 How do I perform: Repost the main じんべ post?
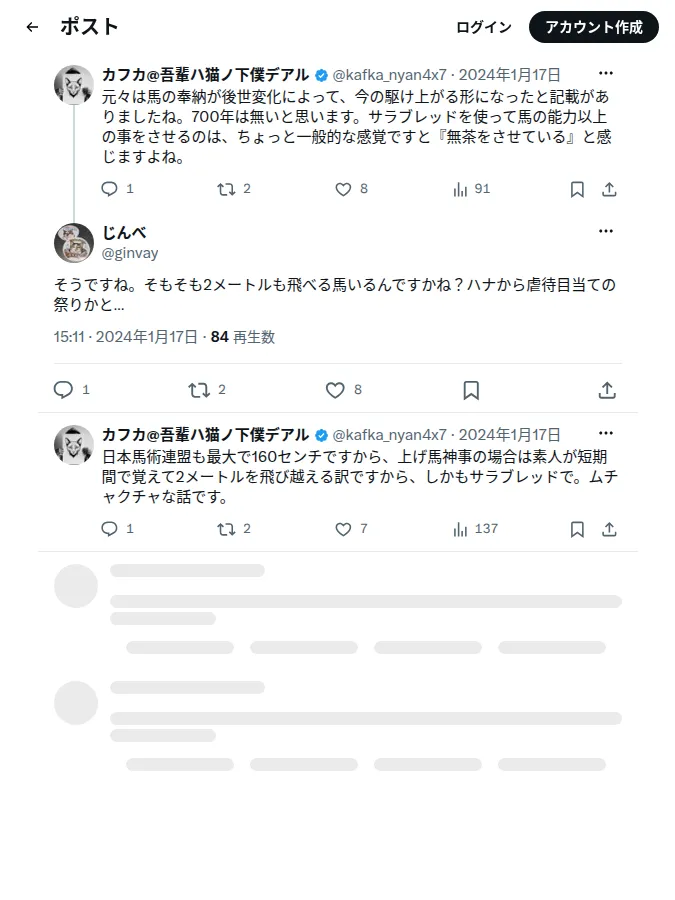click(207, 390)
